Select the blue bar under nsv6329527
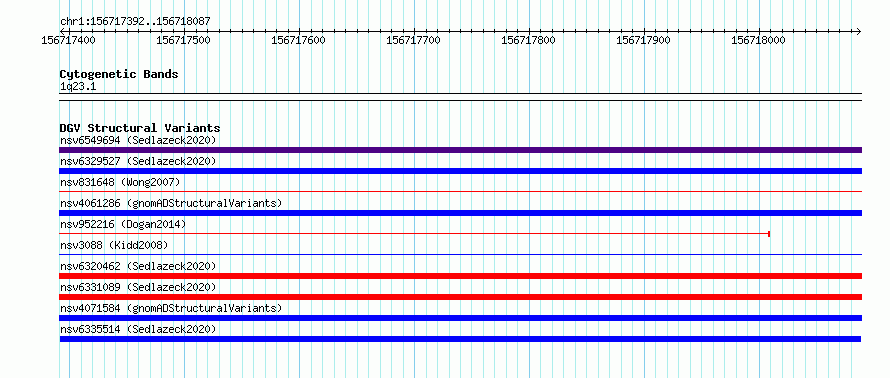Image resolution: width=890 pixels, height=378 pixels. [460, 171]
